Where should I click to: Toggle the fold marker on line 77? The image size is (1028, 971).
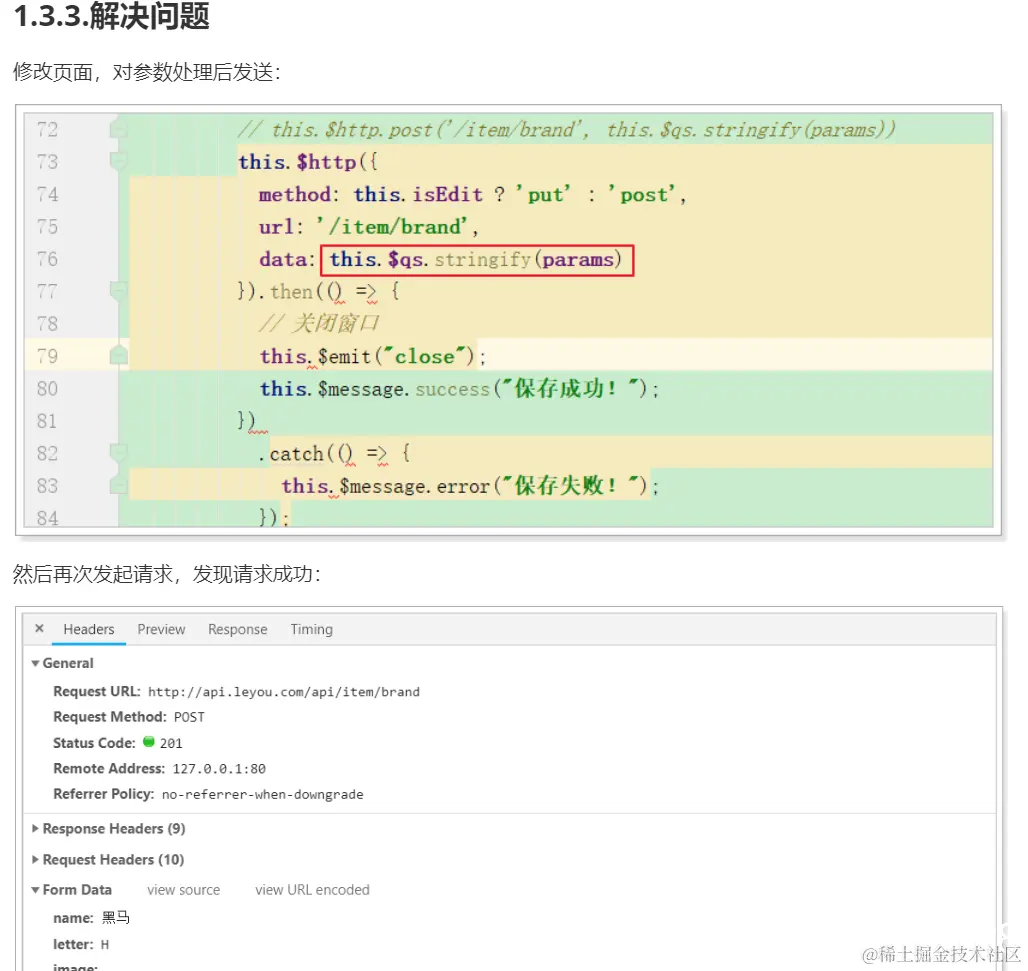pyautogui.click(x=119, y=290)
